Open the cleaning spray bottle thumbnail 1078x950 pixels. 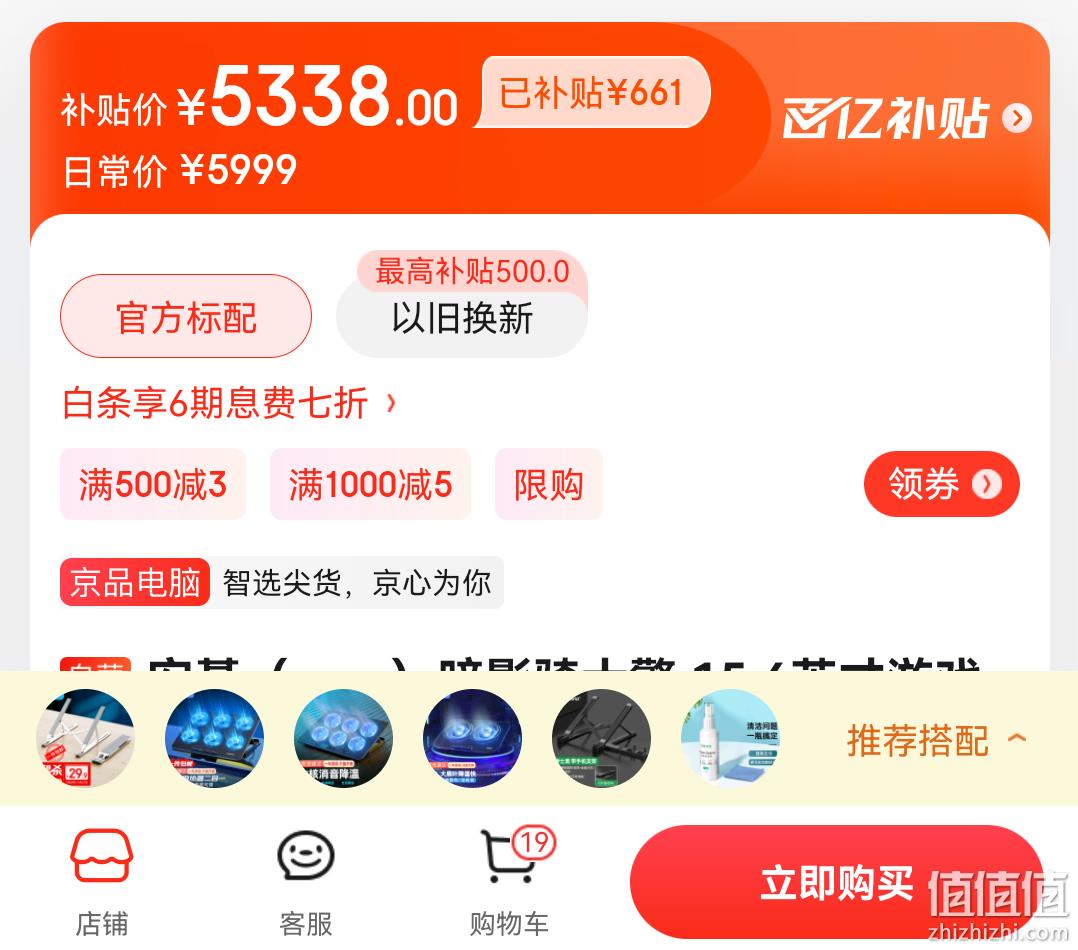[x=730, y=738]
